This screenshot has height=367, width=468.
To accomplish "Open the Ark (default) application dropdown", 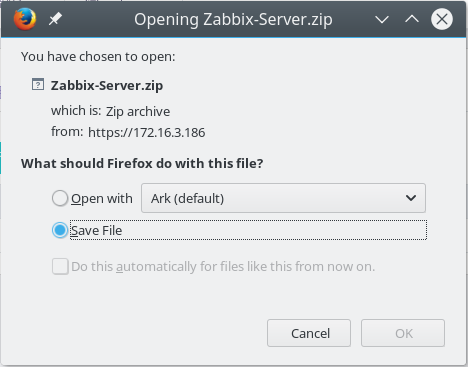I will (x=283, y=198).
